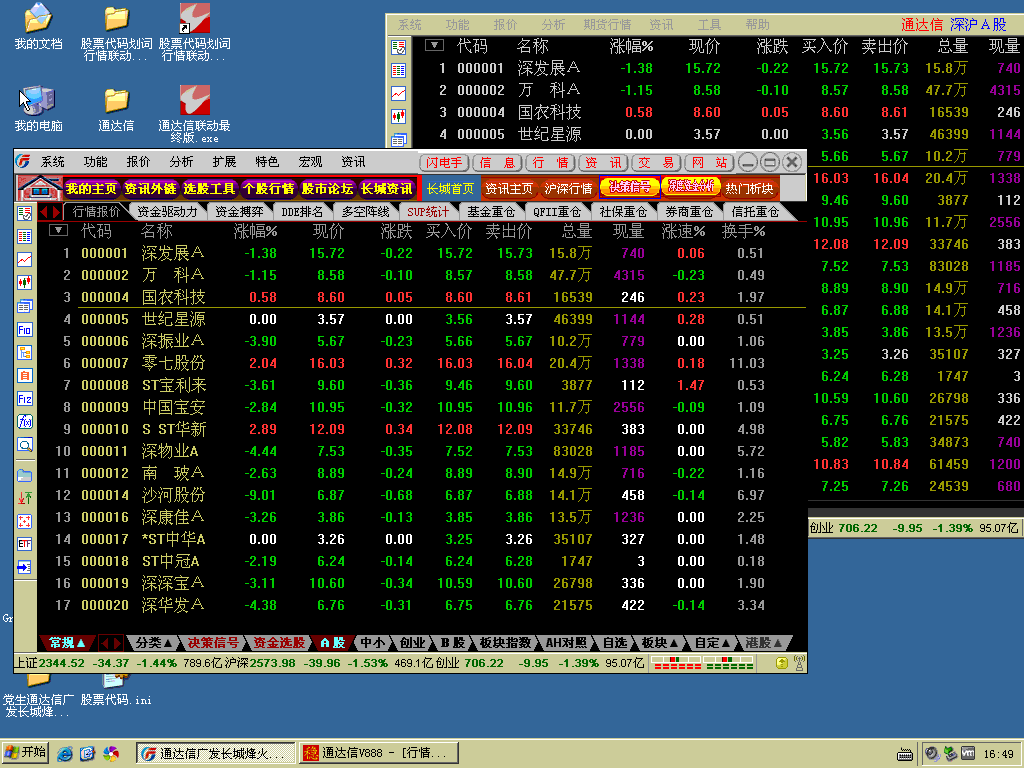Click the blue folder icon in sidebar
1024x768 pixels.
tap(25, 475)
